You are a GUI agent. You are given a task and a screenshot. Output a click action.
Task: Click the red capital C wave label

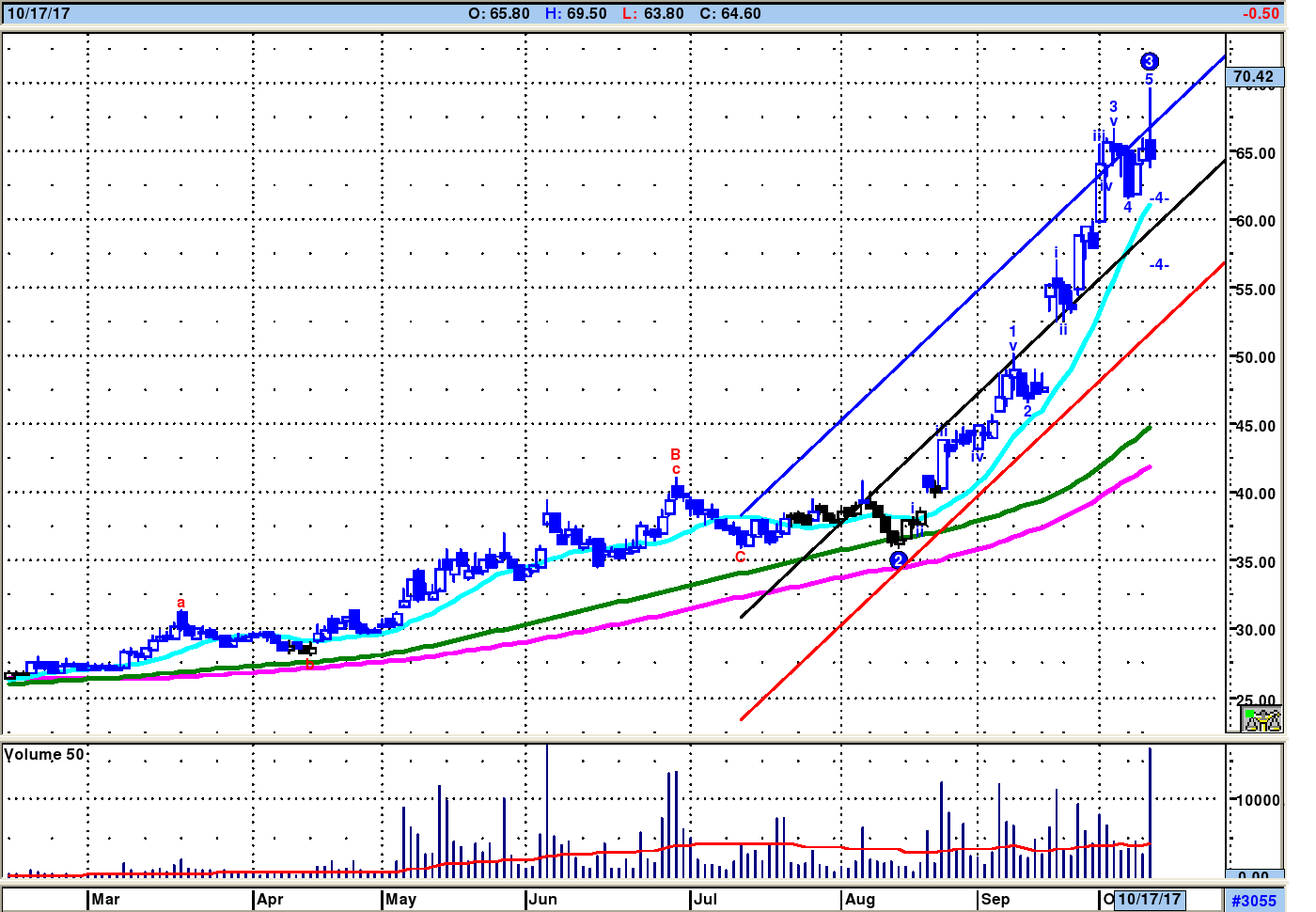741,557
